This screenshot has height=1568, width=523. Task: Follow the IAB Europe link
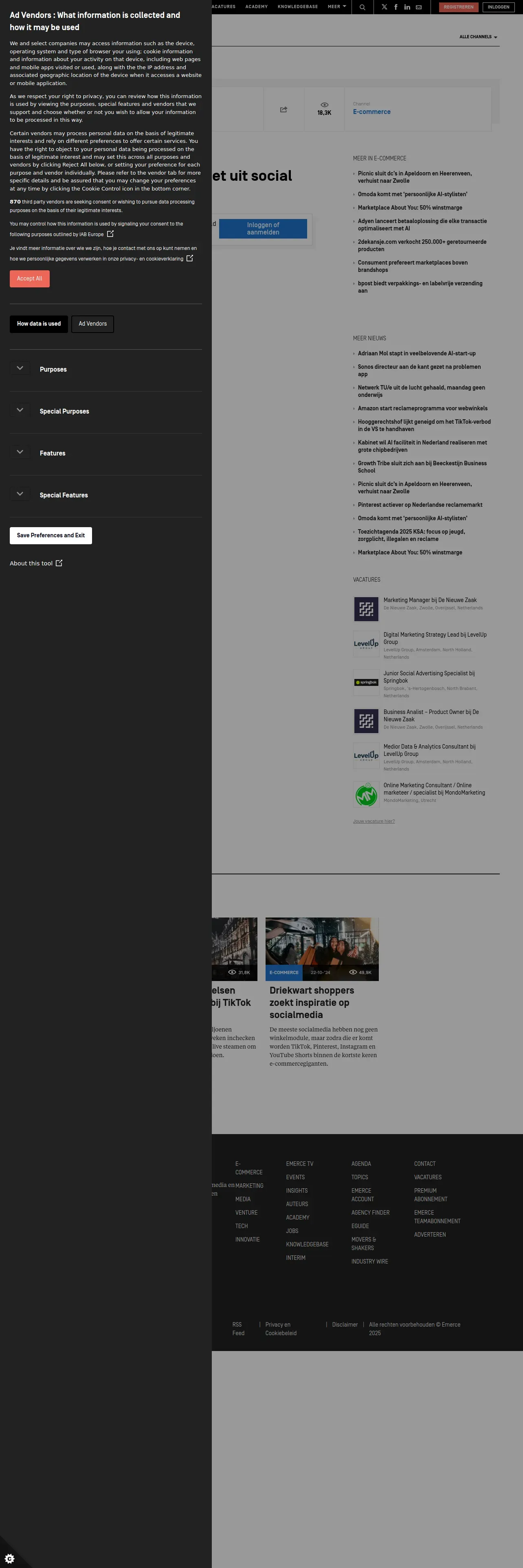pyautogui.click(x=91, y=234)
